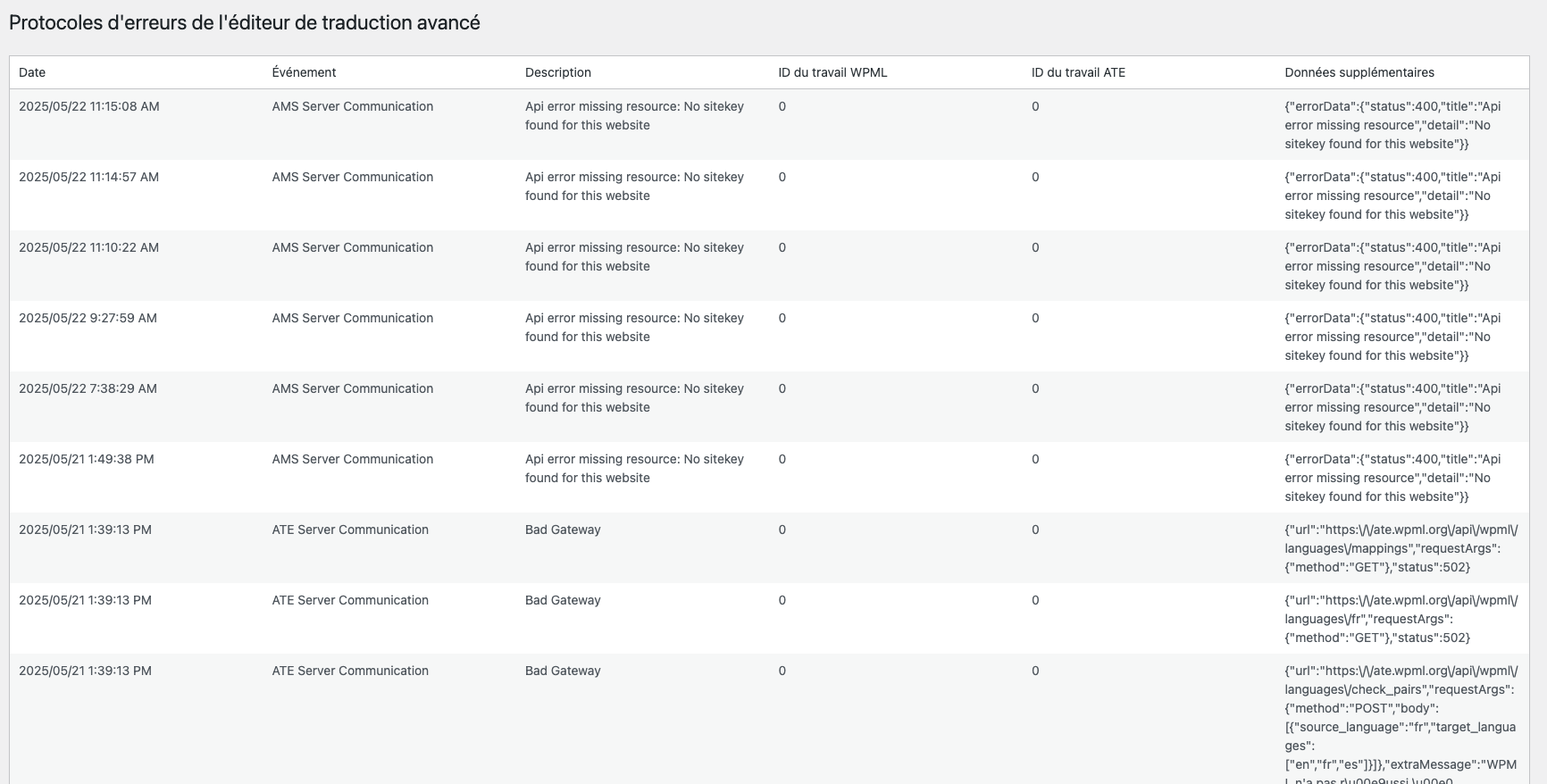Click the 2025/05/22 11:10:22 AM date cell
Screen dimensions: 1547x784
point(88,247)
